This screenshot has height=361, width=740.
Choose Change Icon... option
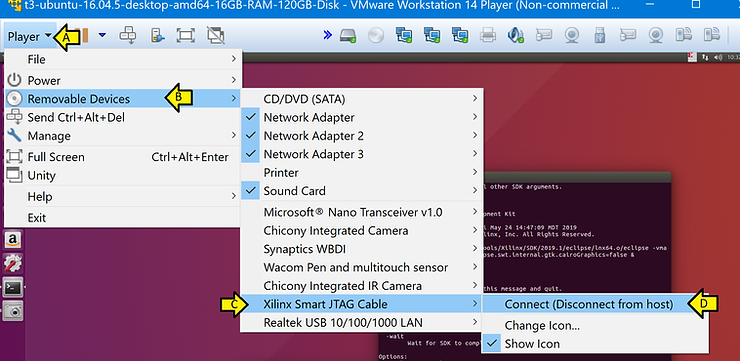pyautogui.click(x=595, y=326)
